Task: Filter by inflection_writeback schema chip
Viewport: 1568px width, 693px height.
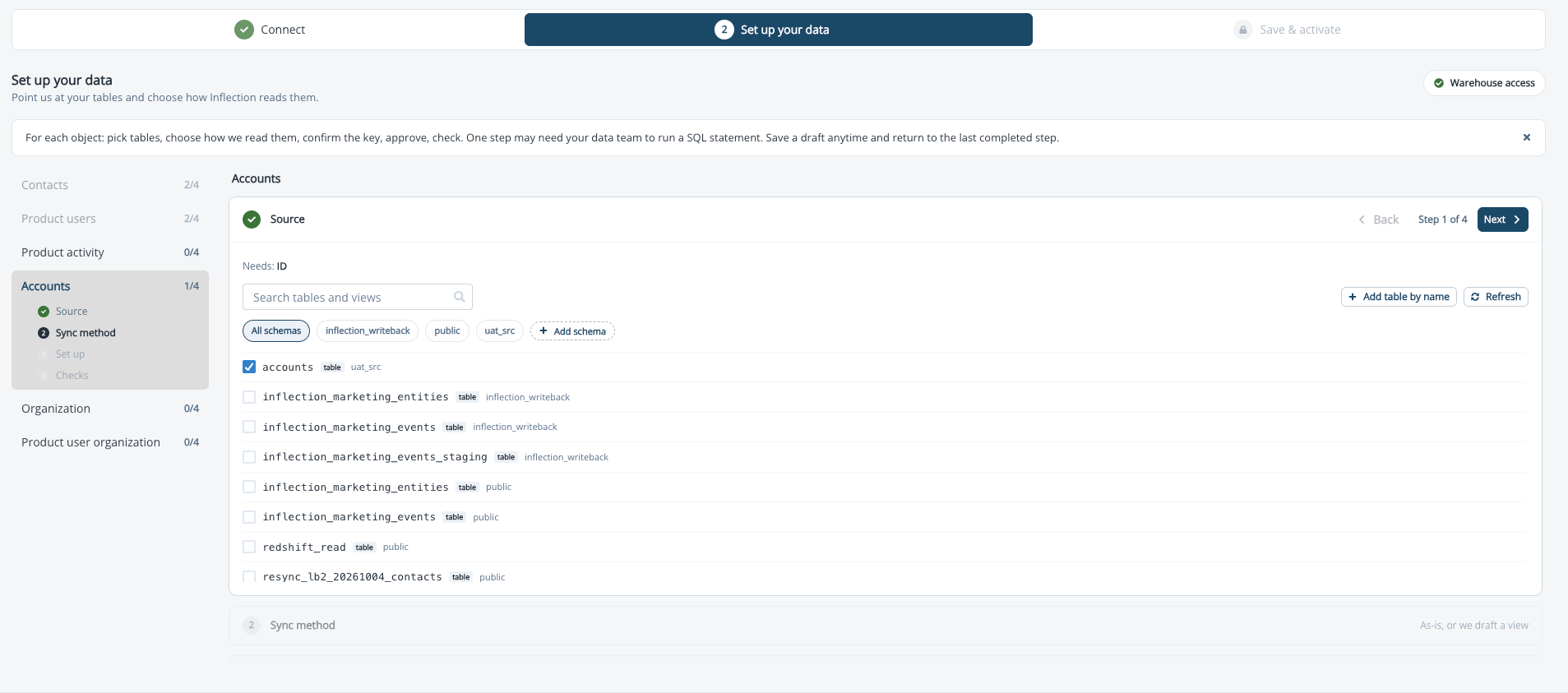Action: click(x=368, y=330)
